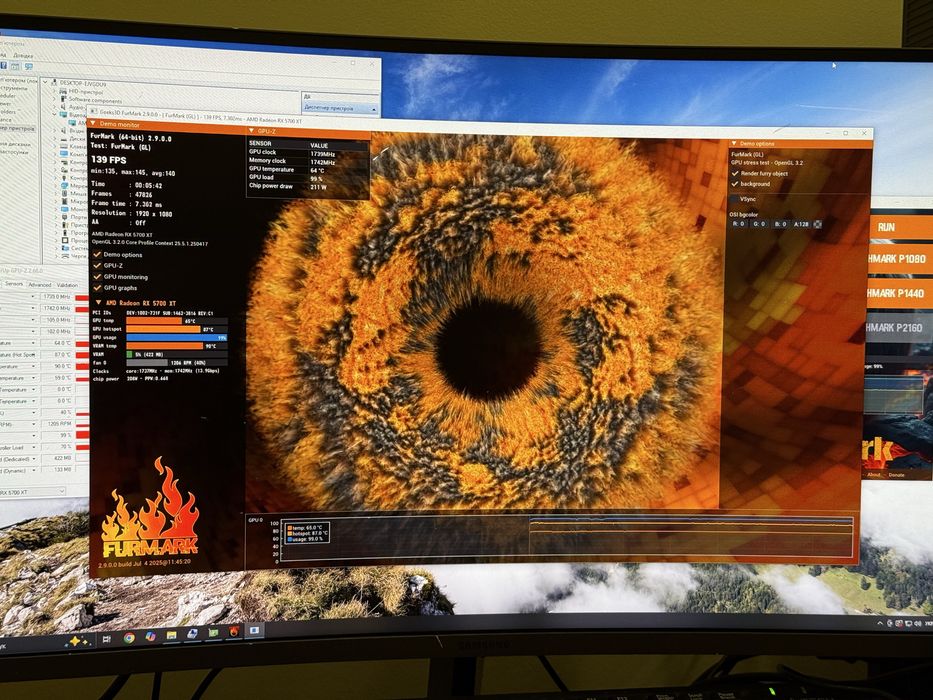This screenshot has height=700, width=933.
Task: Click the fan 0 gray bar
Action: point(147,362)
